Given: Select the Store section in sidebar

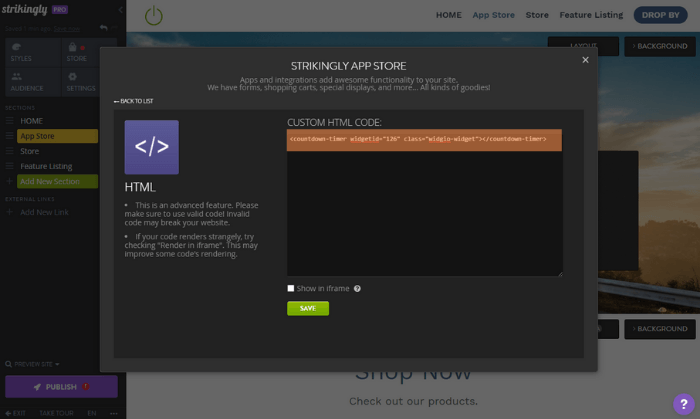Looking at the screenshot, I should pyautogui.click(x=29, y=151).
